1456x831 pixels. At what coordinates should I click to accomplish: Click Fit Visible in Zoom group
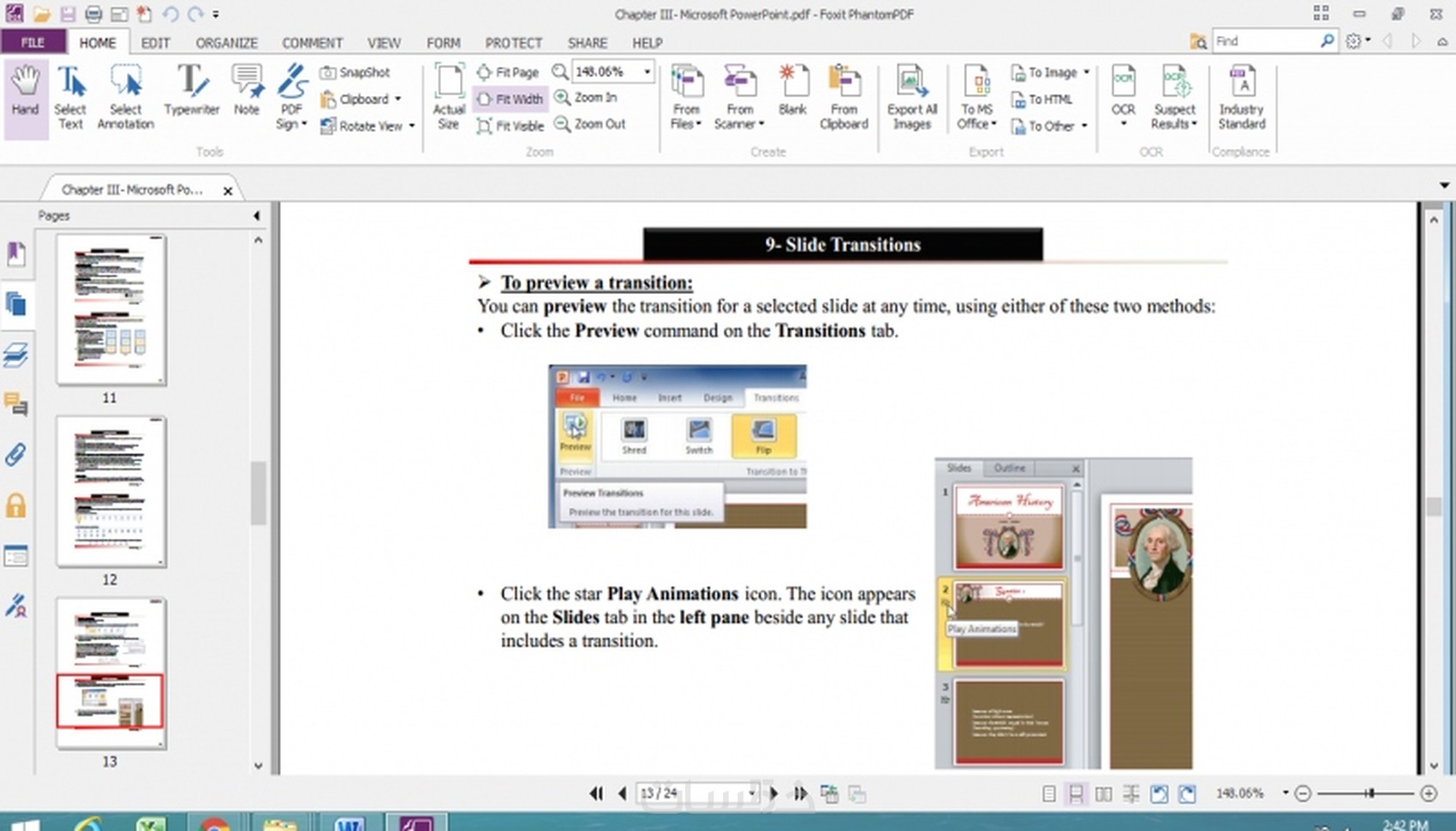[x=510, y=126]
